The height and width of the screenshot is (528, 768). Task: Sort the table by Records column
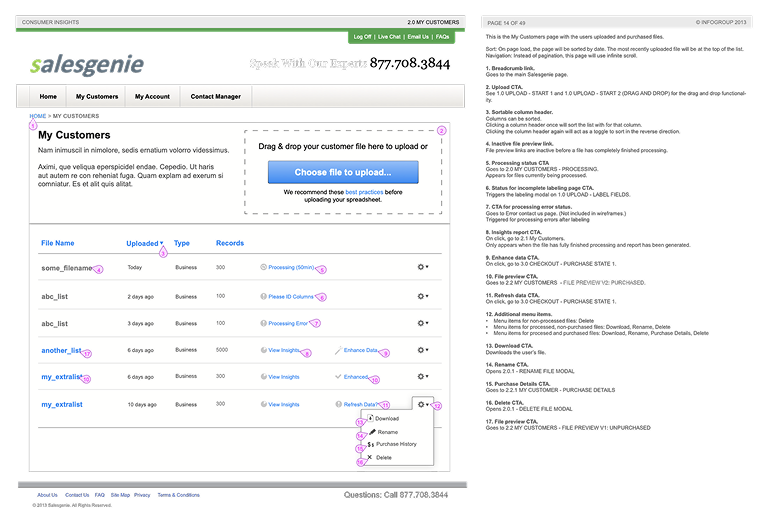coord(230,243)
